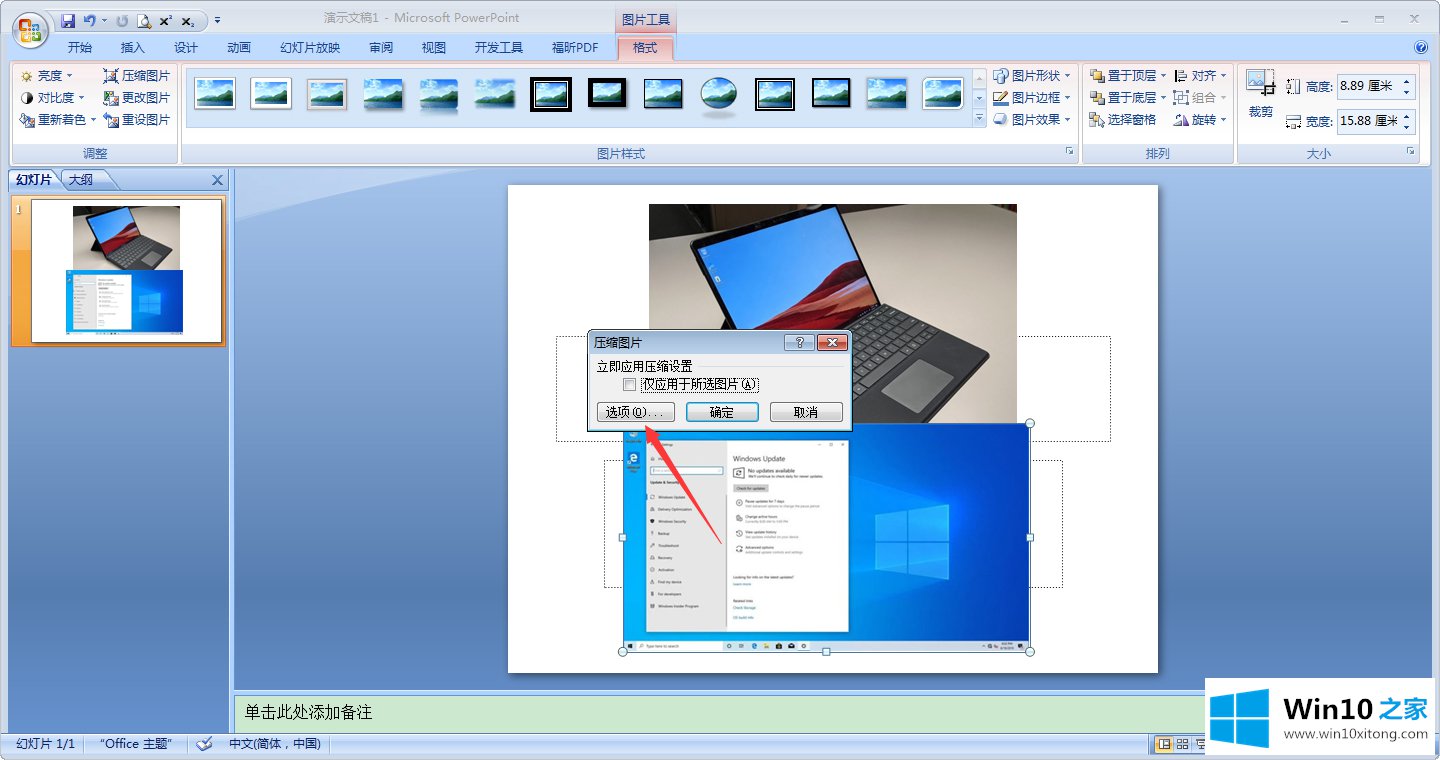Screen dimensions: 1440x760
Task: Switch to the 设计 ribbon tab
Action: tap(186, 48)
